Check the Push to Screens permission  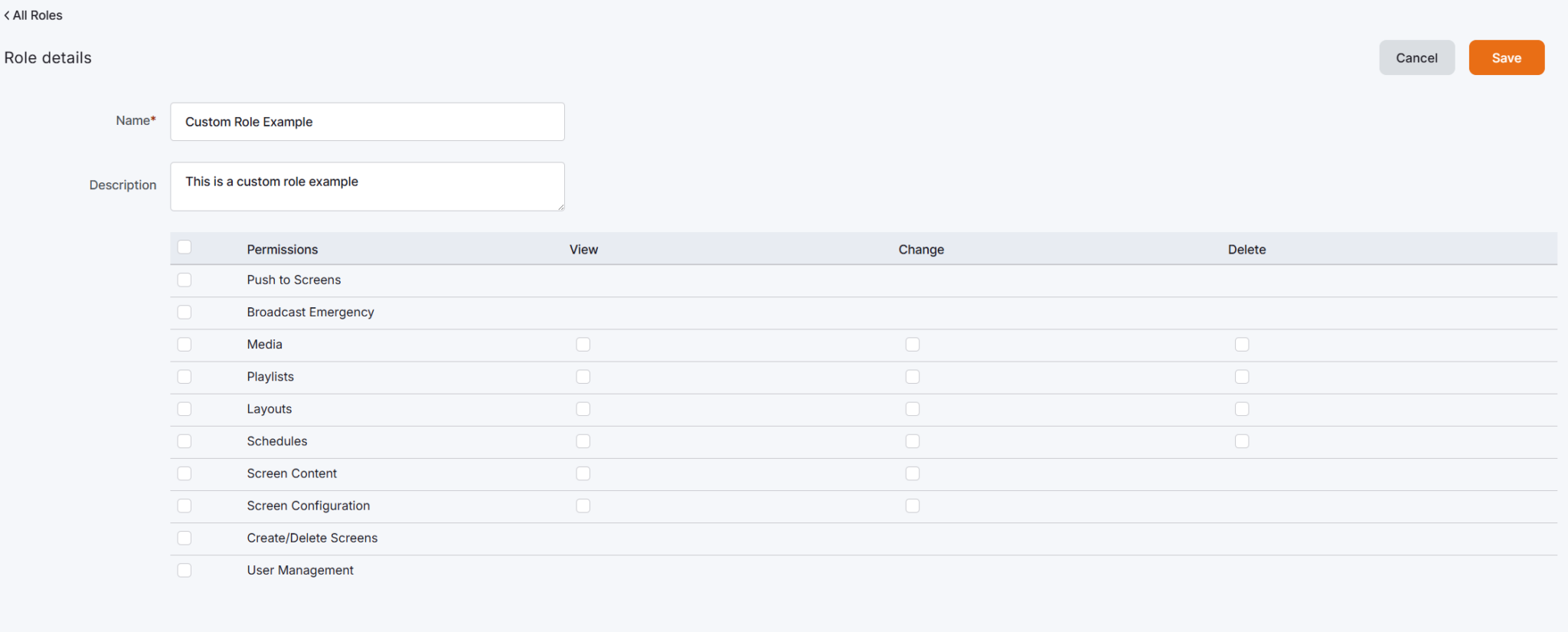[185, 280]
